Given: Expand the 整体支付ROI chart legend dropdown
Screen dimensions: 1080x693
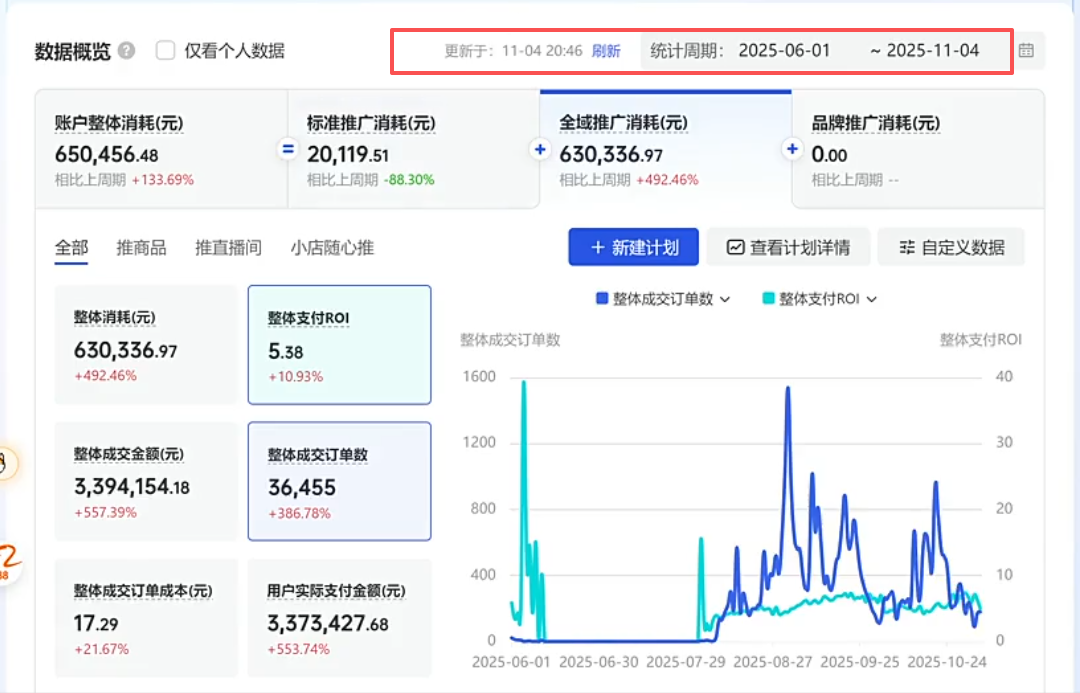Looking at the screenshot, I should [871, 299].
